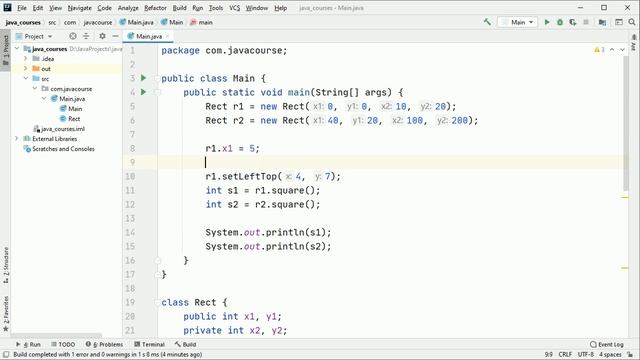Open Search Everywhere magnifier icon
Viewport: 640px width, 360px height.
tap(632, 22)
